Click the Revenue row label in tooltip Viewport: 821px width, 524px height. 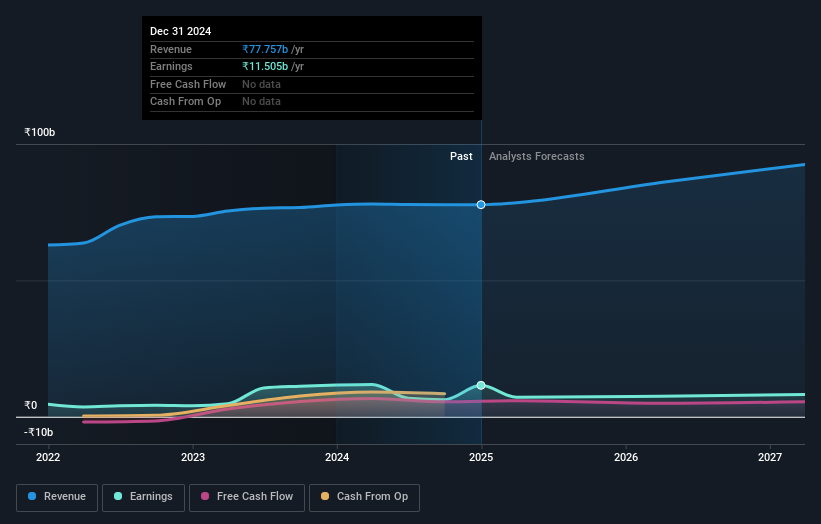[171, 49]
